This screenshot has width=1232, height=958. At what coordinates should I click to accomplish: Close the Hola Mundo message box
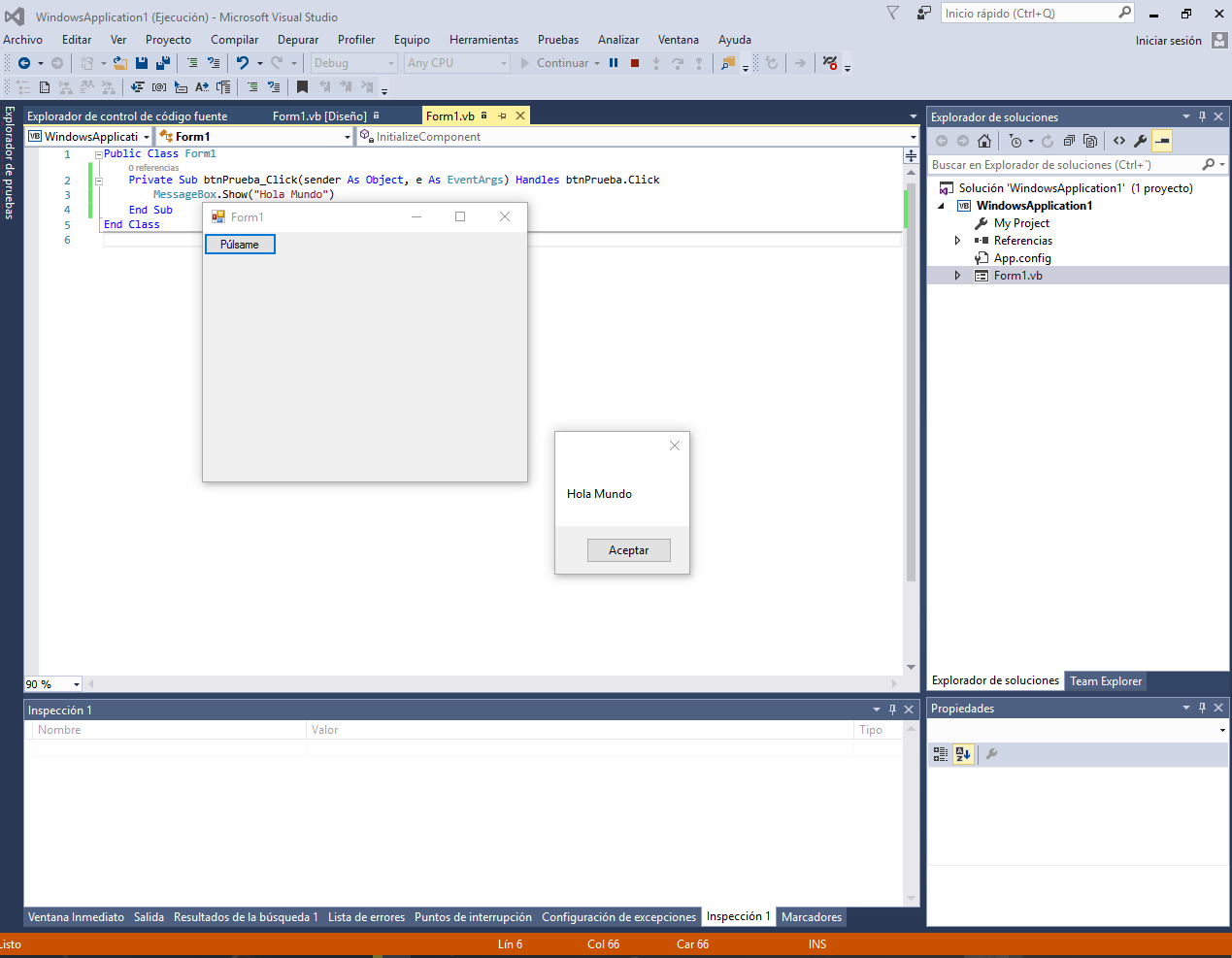(x=675, y=446)
